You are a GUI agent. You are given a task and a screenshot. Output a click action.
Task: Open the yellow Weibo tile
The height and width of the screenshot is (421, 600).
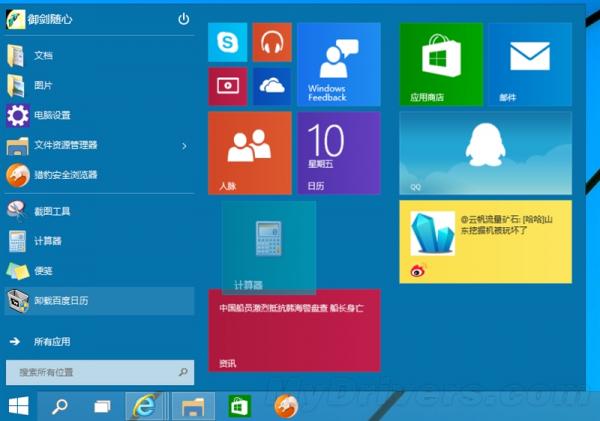pyautogui.click(x=486, y=242)
